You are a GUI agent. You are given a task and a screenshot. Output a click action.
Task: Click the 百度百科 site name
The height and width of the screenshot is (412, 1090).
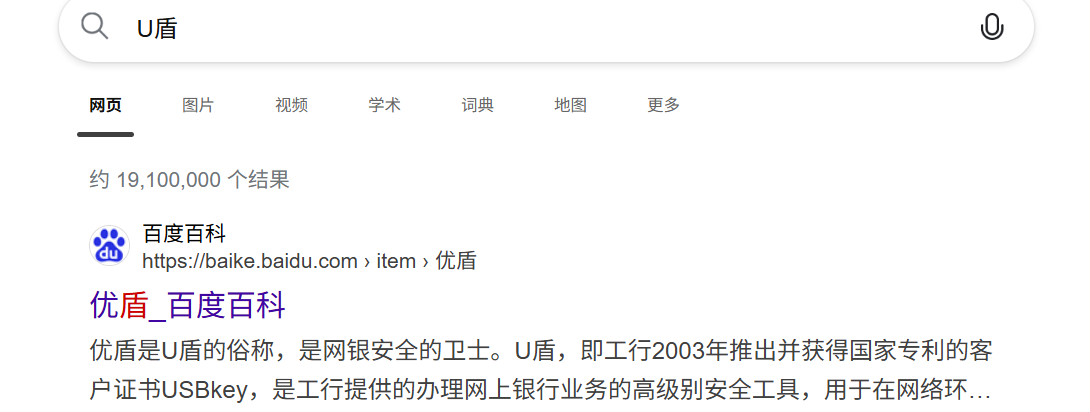[x=184, y=233]
